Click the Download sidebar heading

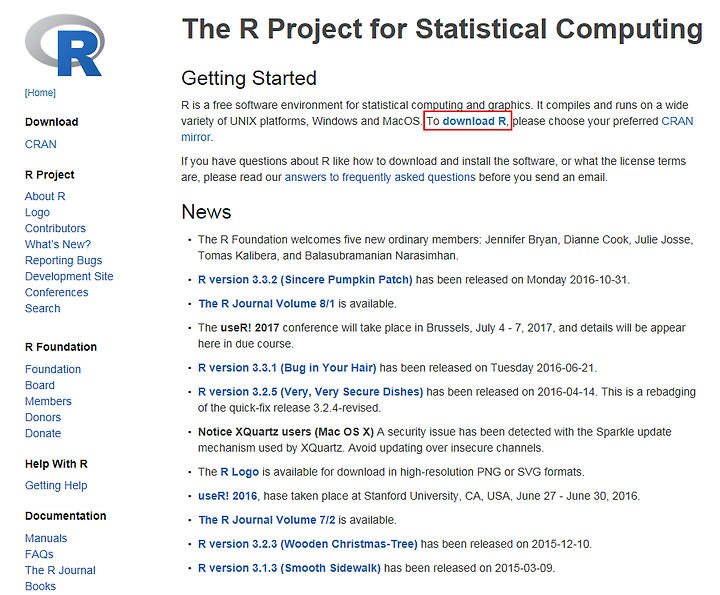(51, 122)
